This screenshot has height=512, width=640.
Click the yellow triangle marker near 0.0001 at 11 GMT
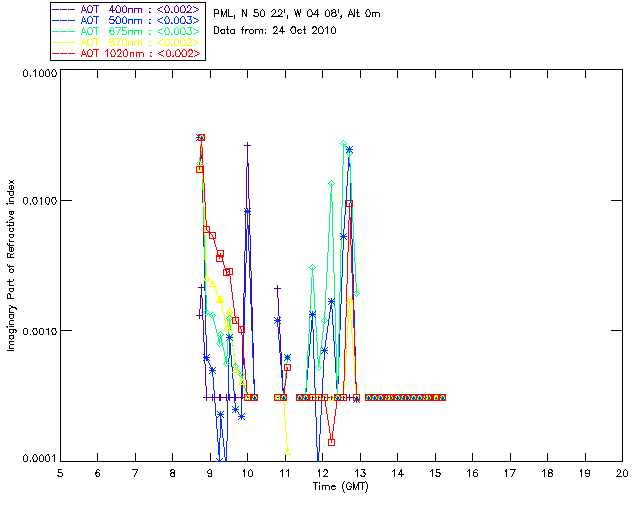(x=288, y=452)
